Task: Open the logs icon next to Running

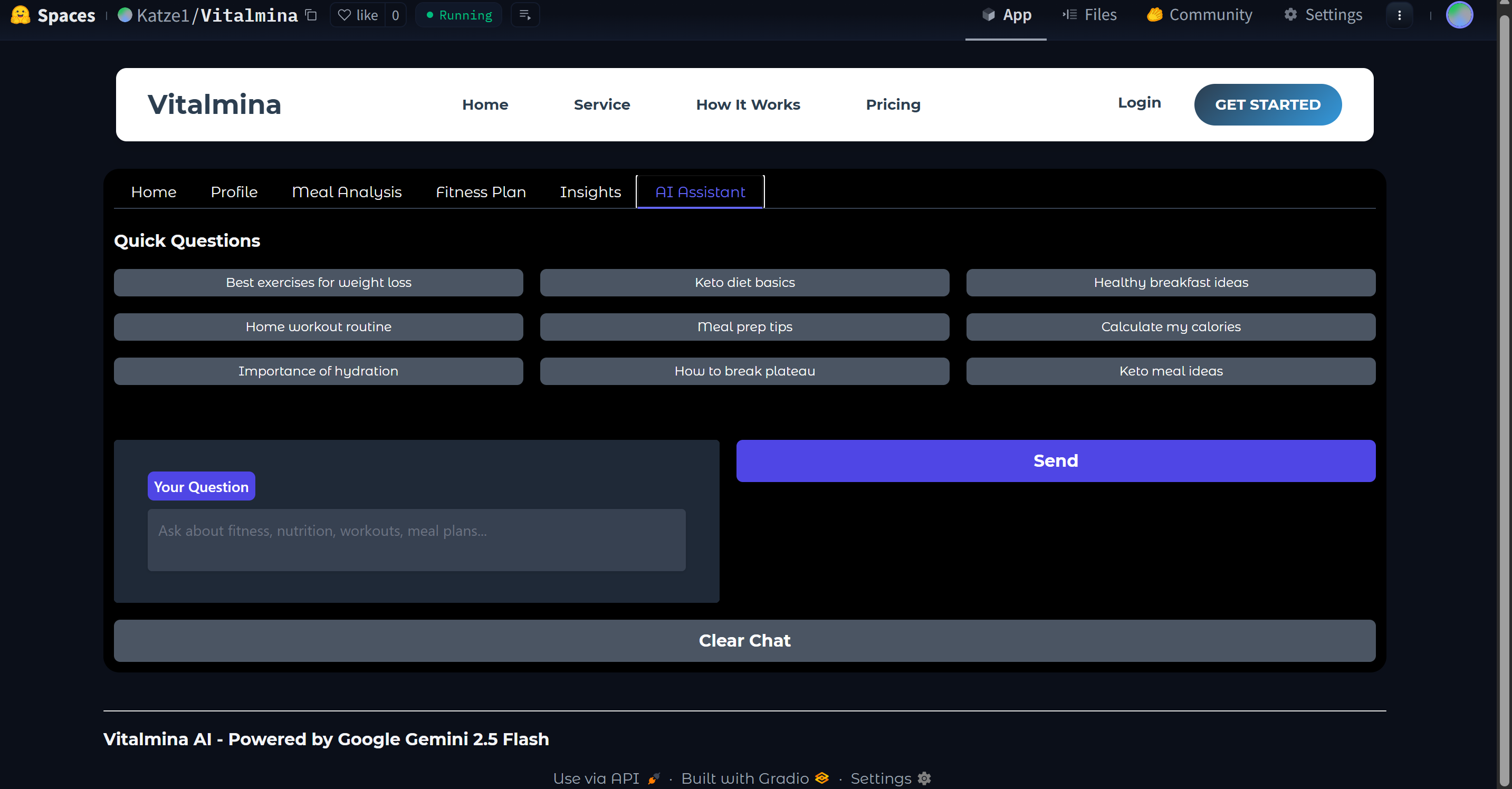Action: pyautogui.click(x=525, y=15)
